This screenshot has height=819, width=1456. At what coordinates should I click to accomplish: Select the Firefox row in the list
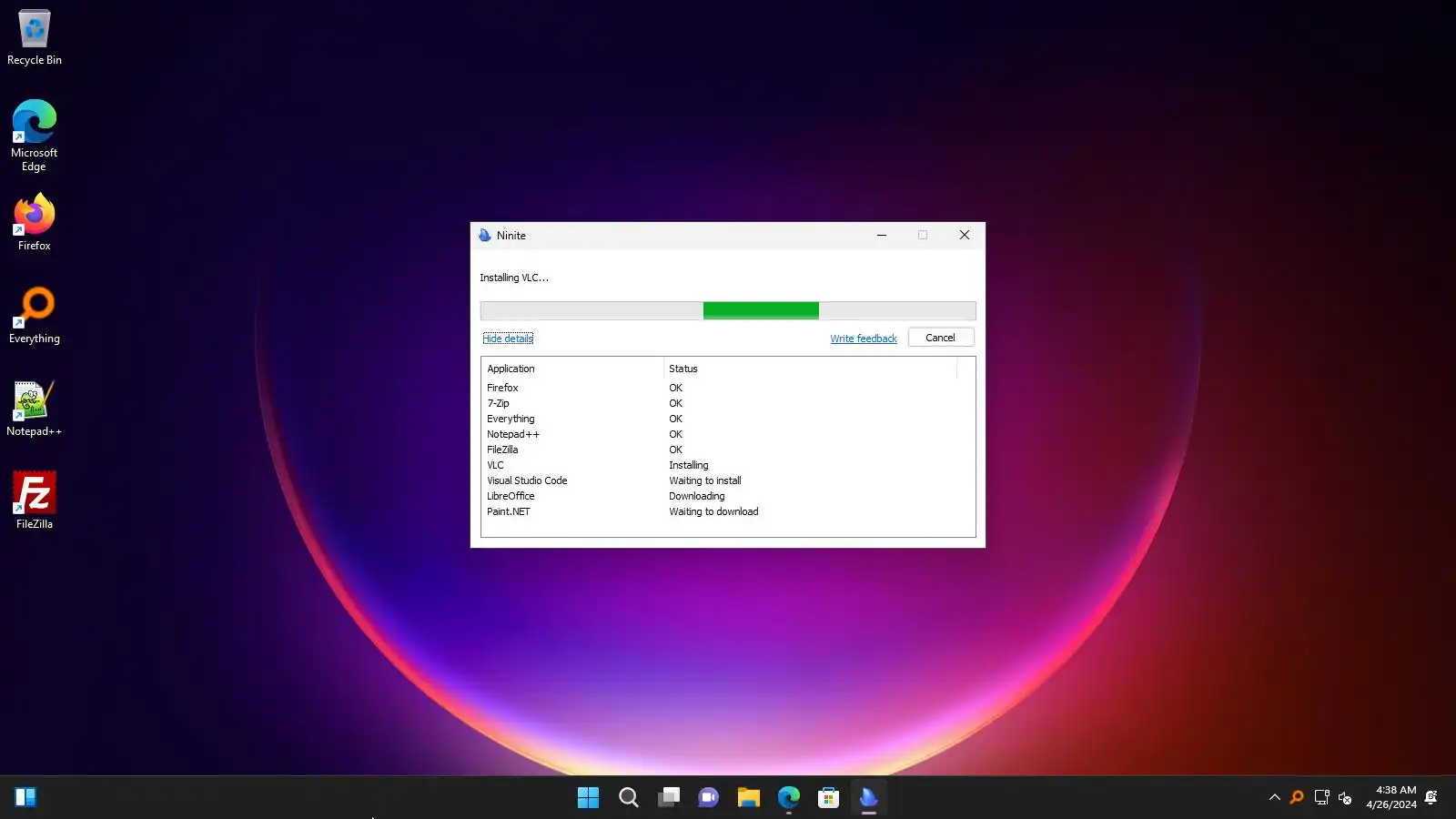728,389
